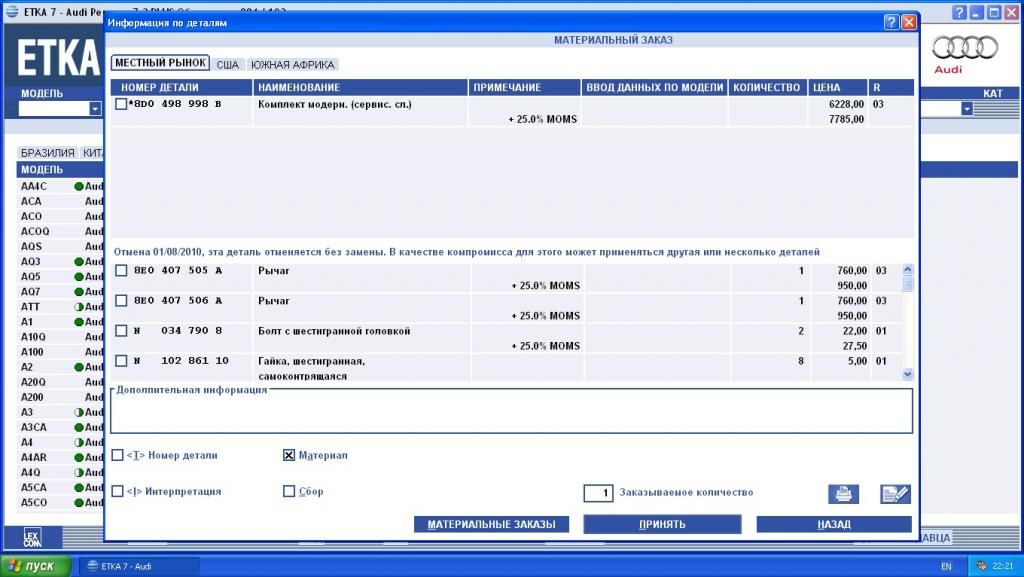
Task: Open the пуск Start menu
Action: pyautogui.click(x=35, y=566)
